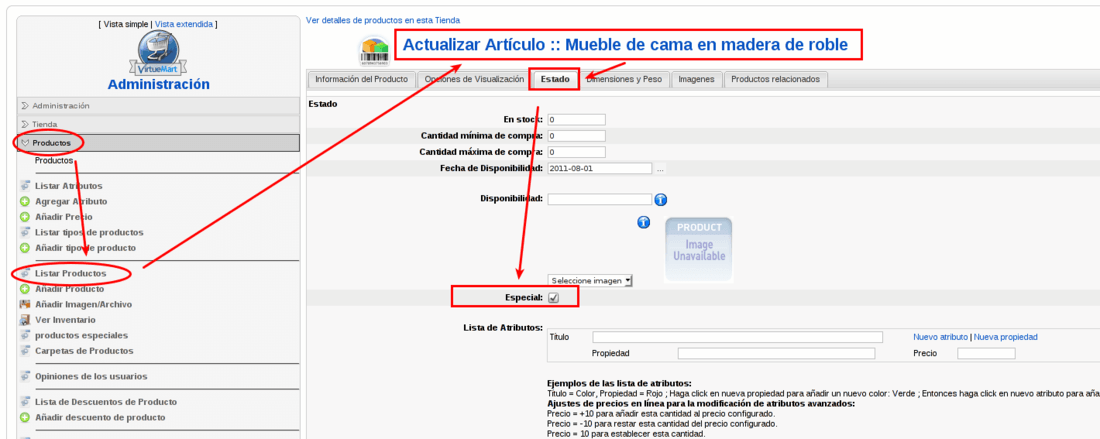Click the Nueva propiedad link
The image size is (1100, 439).
click(1005, 337)
